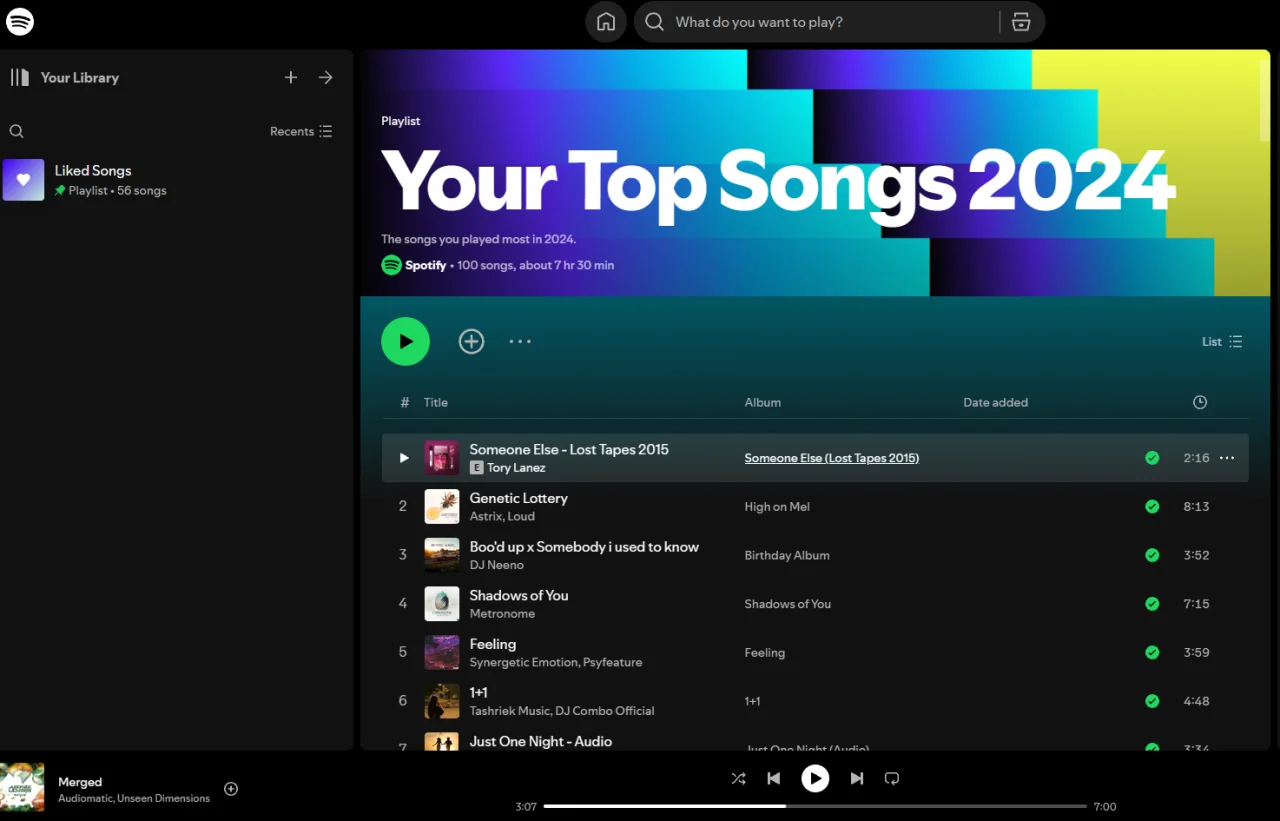Open now playing track title Merged

[x=80, y=782]
